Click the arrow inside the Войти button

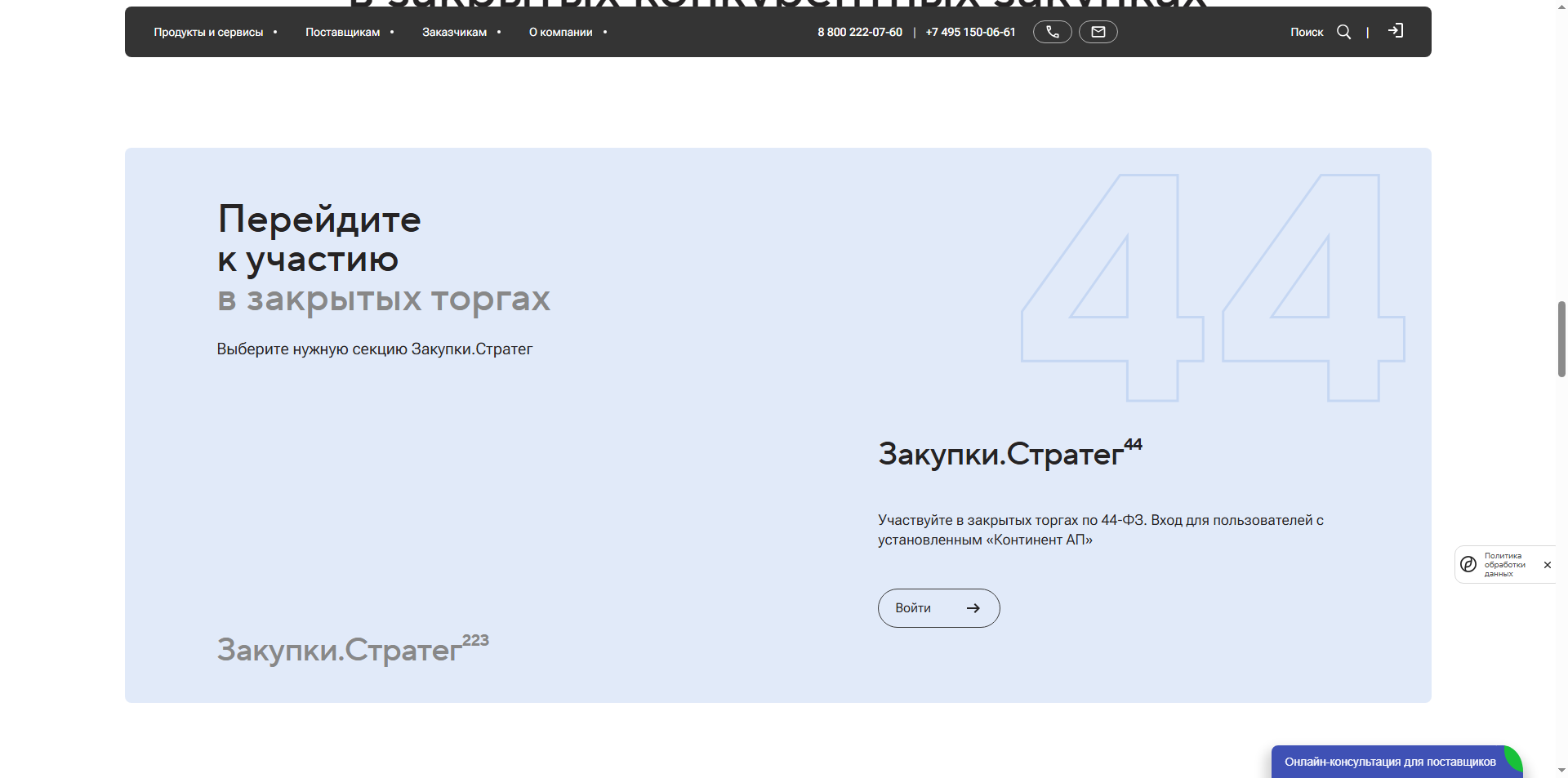[x=973, y=608]
